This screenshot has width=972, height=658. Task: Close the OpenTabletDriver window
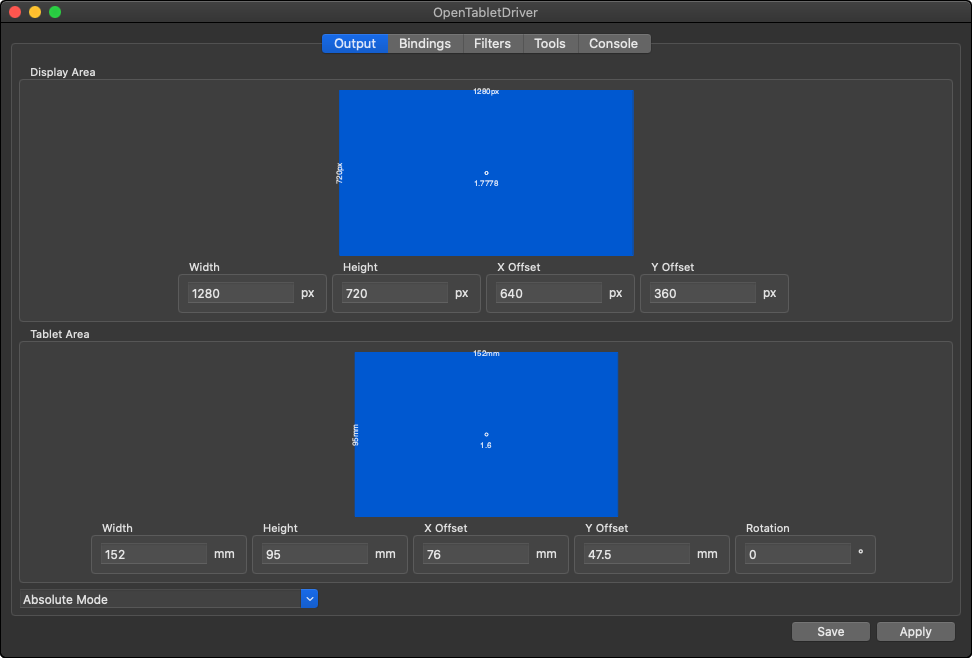click(15, 12)
